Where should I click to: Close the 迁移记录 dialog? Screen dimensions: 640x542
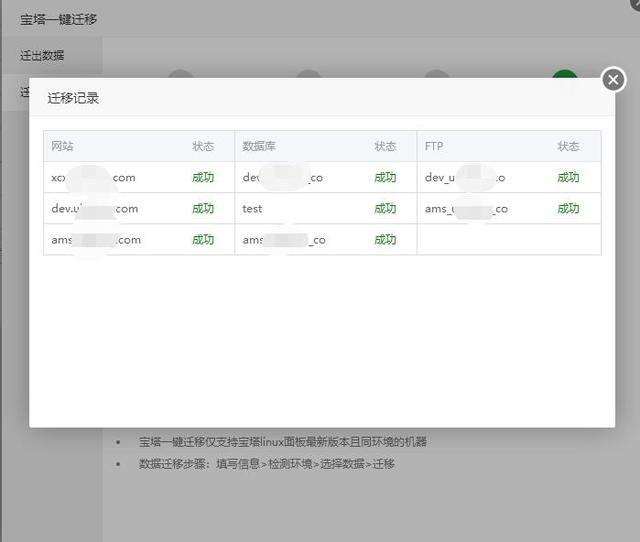613,80
